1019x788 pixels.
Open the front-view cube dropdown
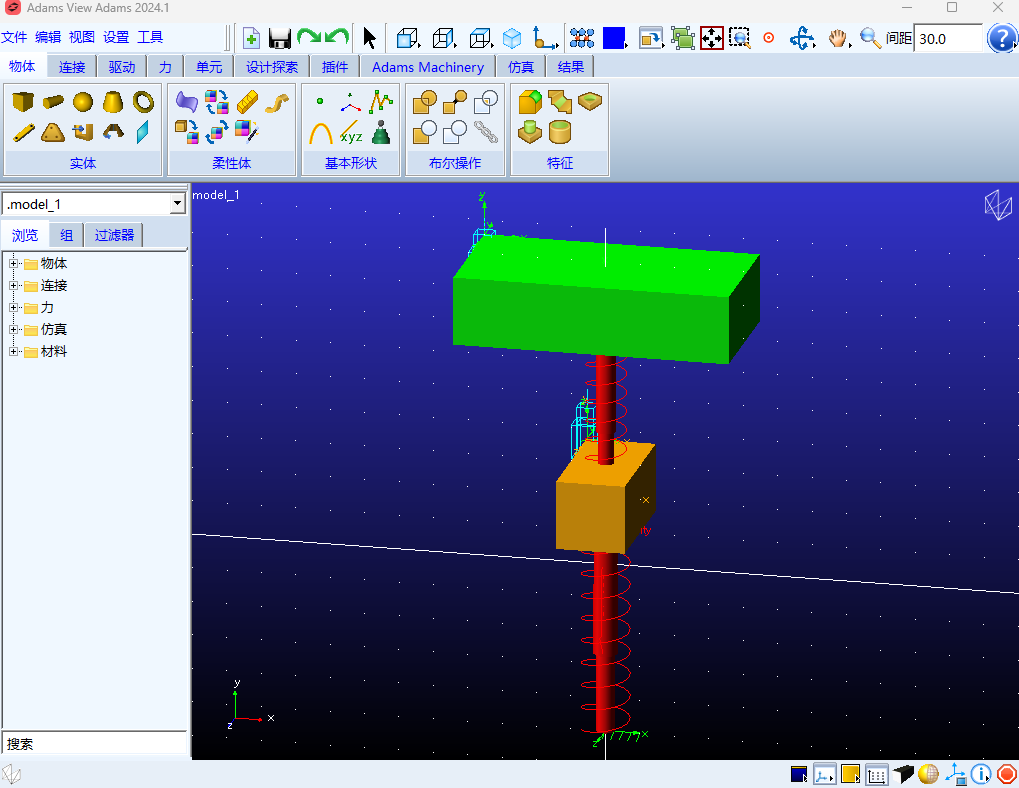(x=408, y=38)
